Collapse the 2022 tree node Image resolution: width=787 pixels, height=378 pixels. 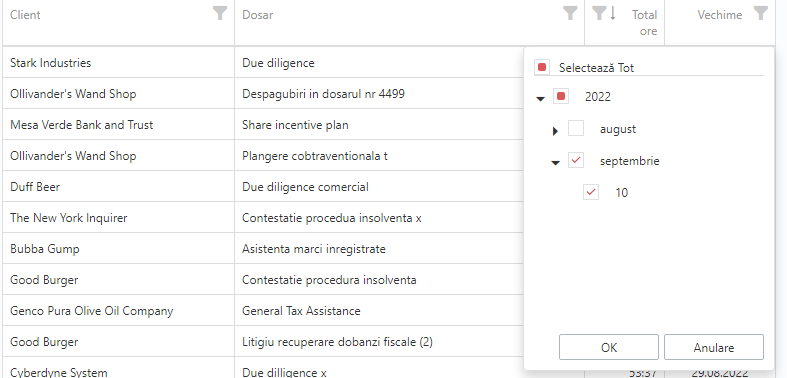[x=541, y=99]
